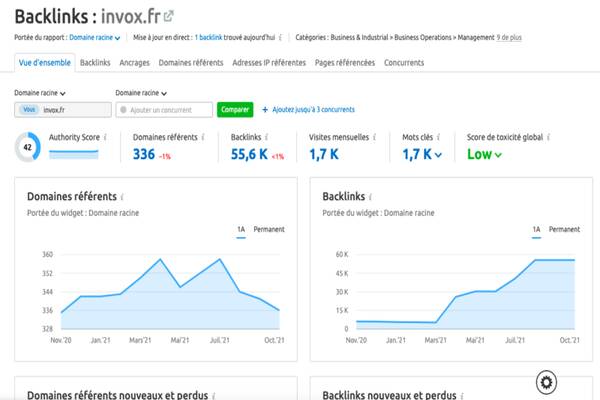
Task: Switch to the Backlinks tab
Action: (95, 63)
